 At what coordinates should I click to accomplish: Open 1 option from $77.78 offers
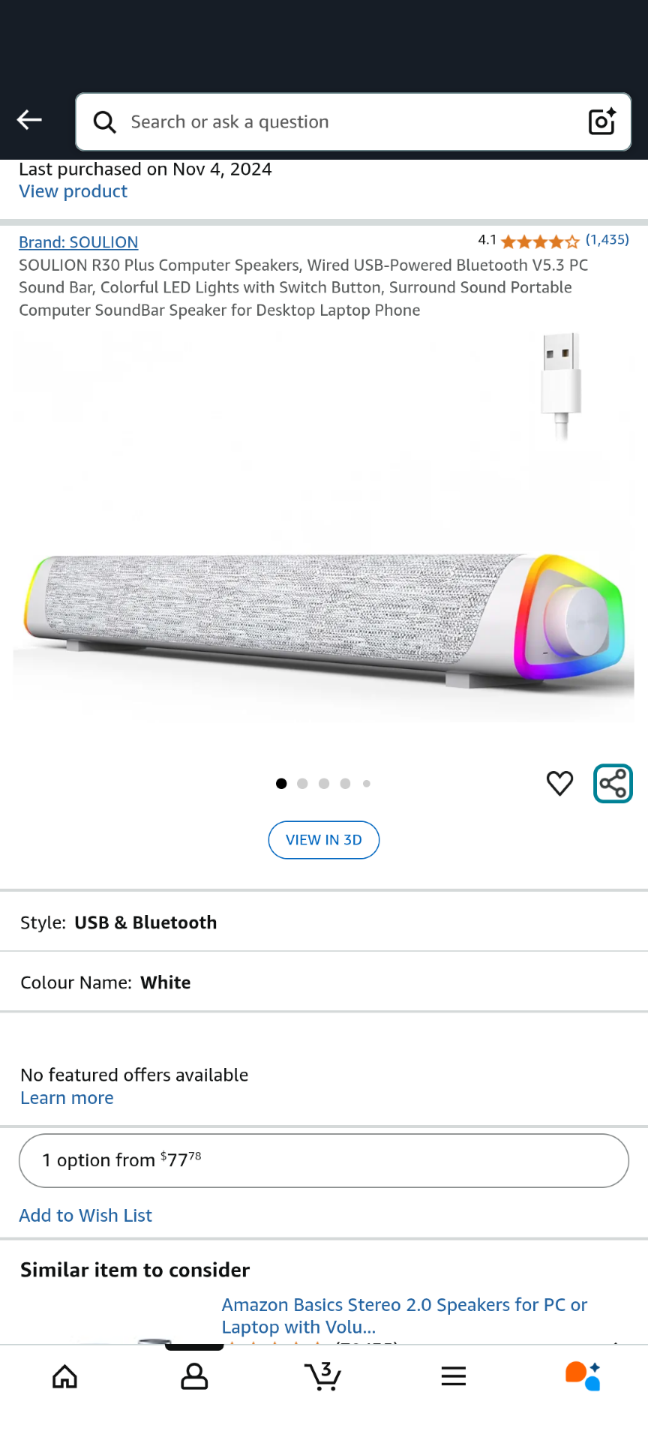[324, 1160]
